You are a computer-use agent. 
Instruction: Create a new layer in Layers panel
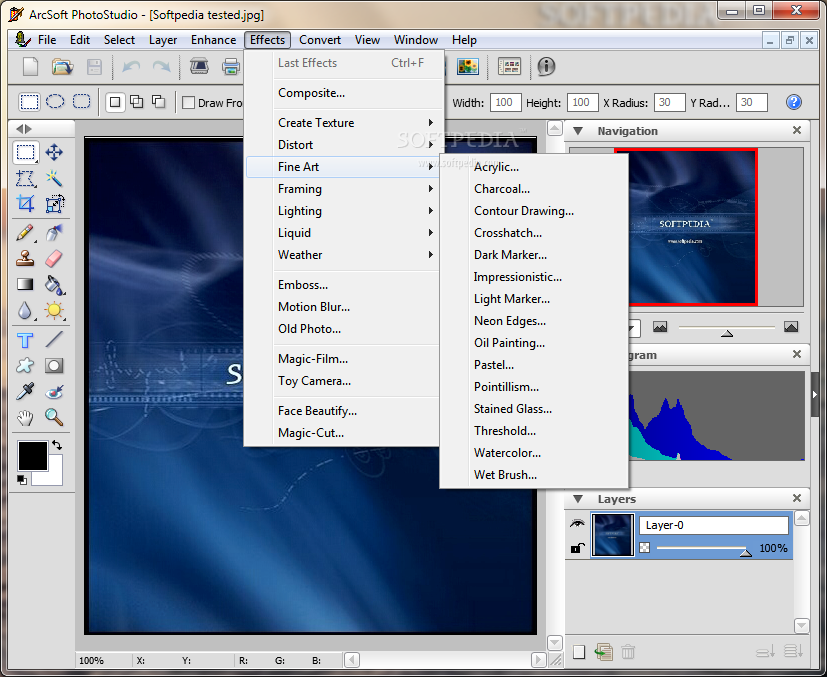pos(579,652)
